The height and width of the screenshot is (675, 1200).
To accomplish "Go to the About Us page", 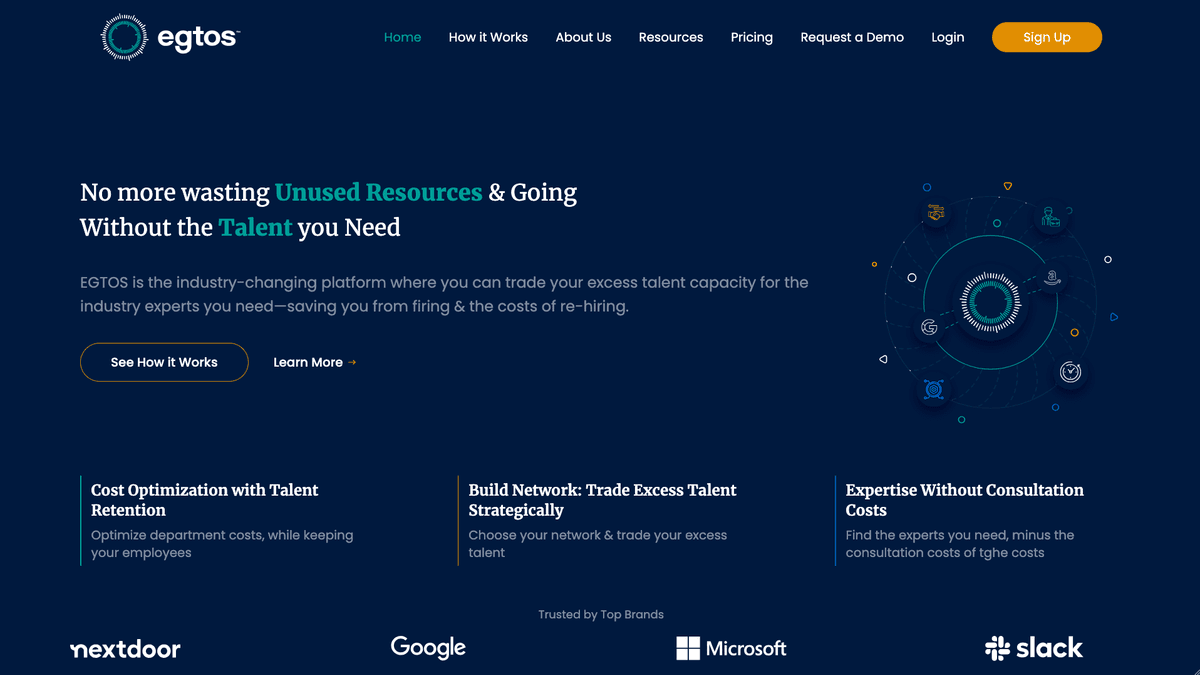I will click(x=583, y=37).
